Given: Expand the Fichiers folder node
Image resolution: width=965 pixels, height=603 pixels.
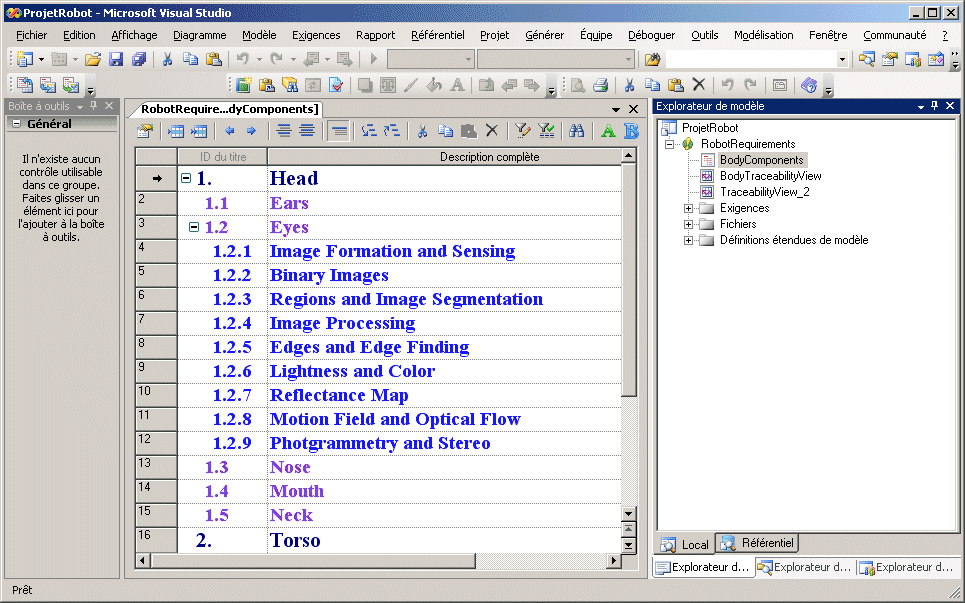Looking at the screenshot, I should 688,224.
